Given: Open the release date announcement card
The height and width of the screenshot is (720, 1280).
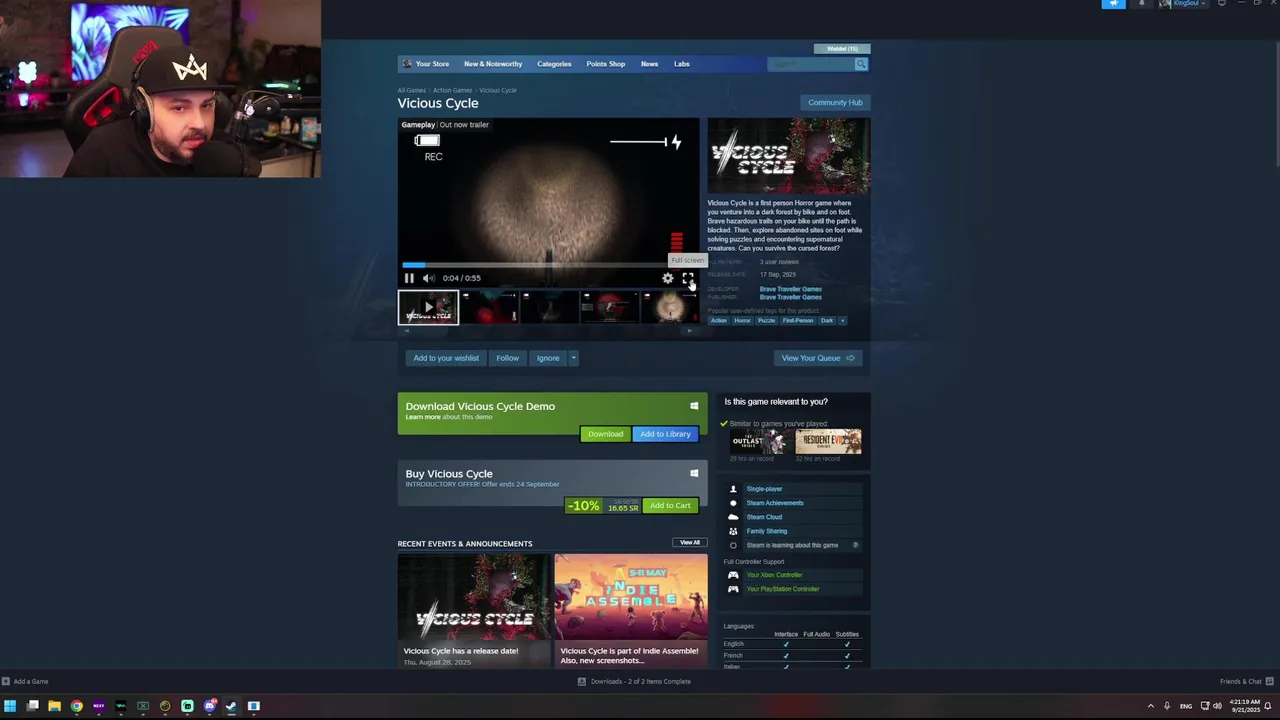Looking at the screenshot, I should coord(474,610).
